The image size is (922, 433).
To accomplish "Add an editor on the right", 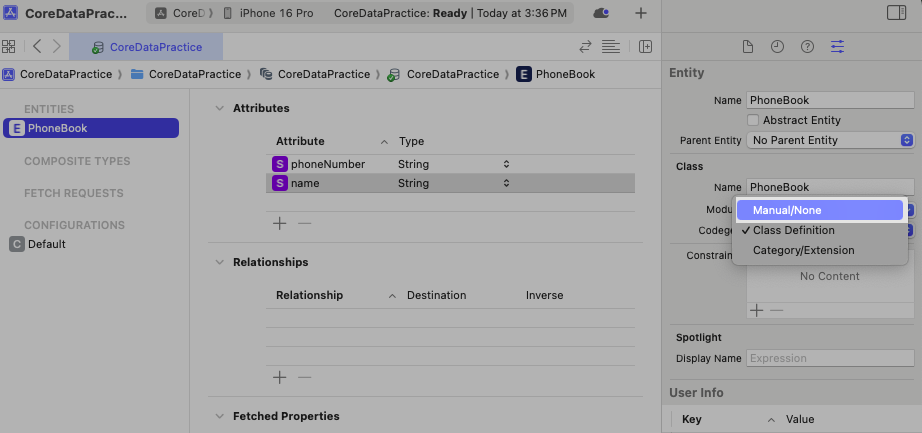I will click(646, 47).
